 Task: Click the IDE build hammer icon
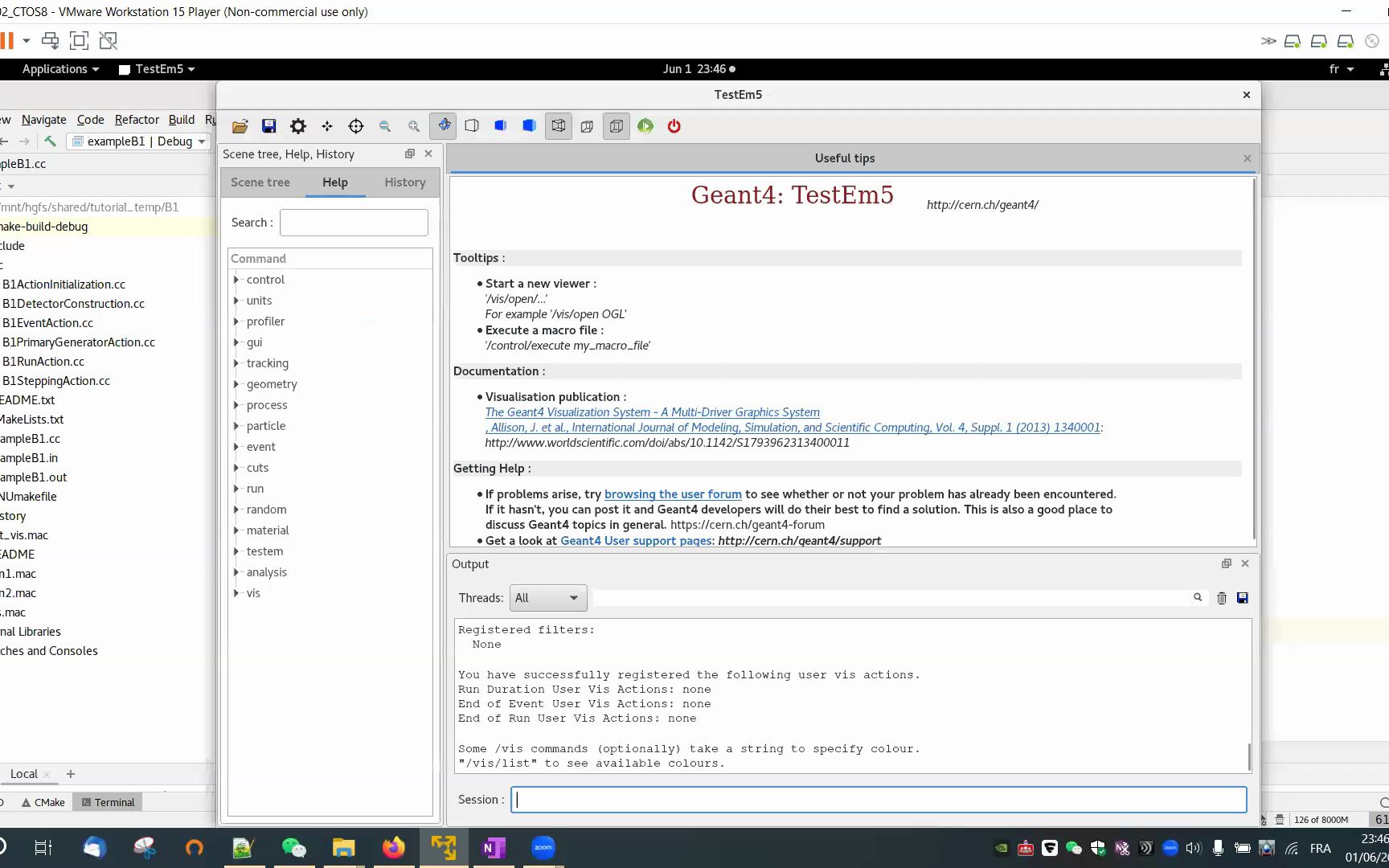tap(51, 141)
